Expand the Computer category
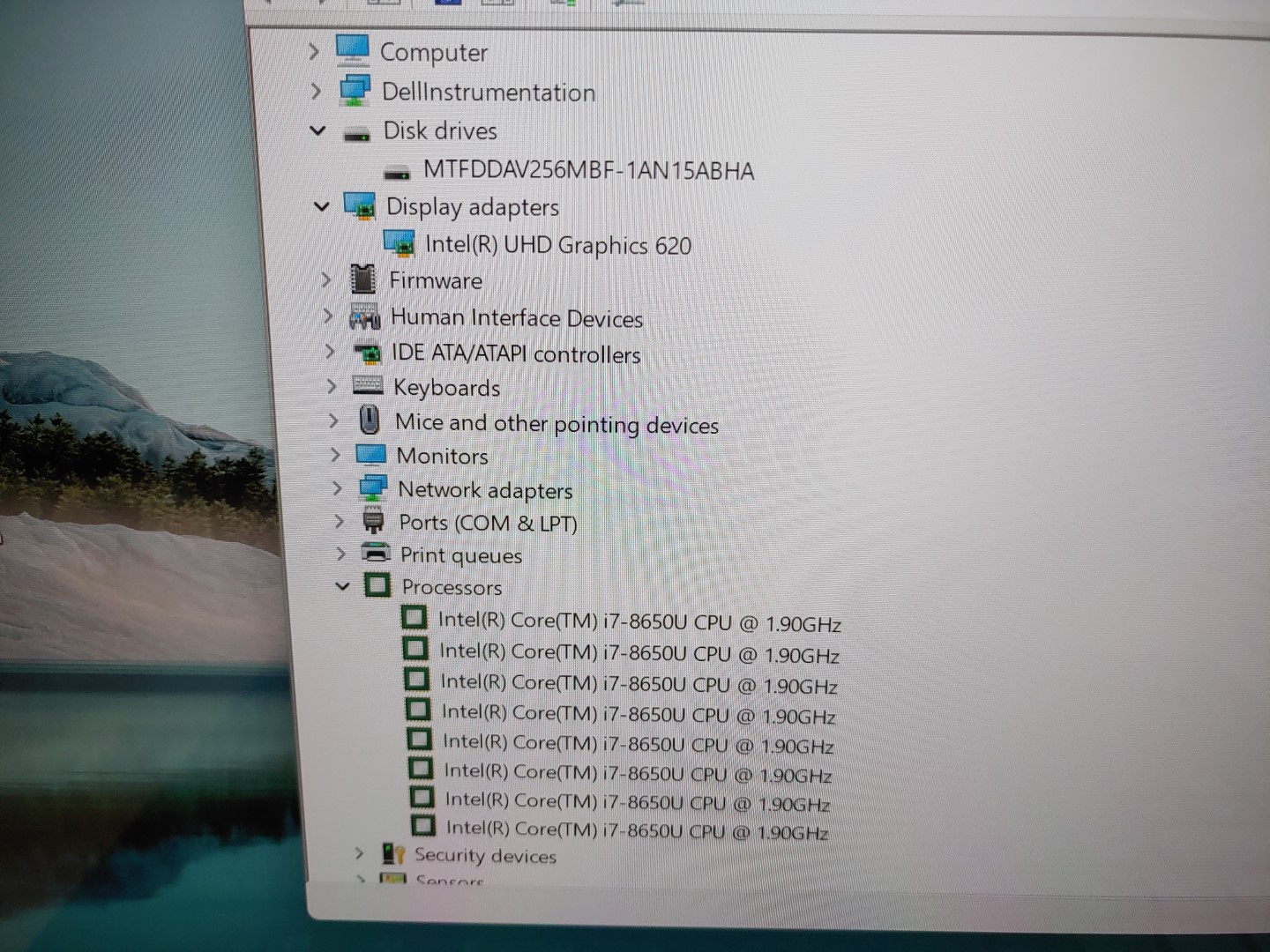The width and height of the screenshot is (1270, 952). point(313,52)
